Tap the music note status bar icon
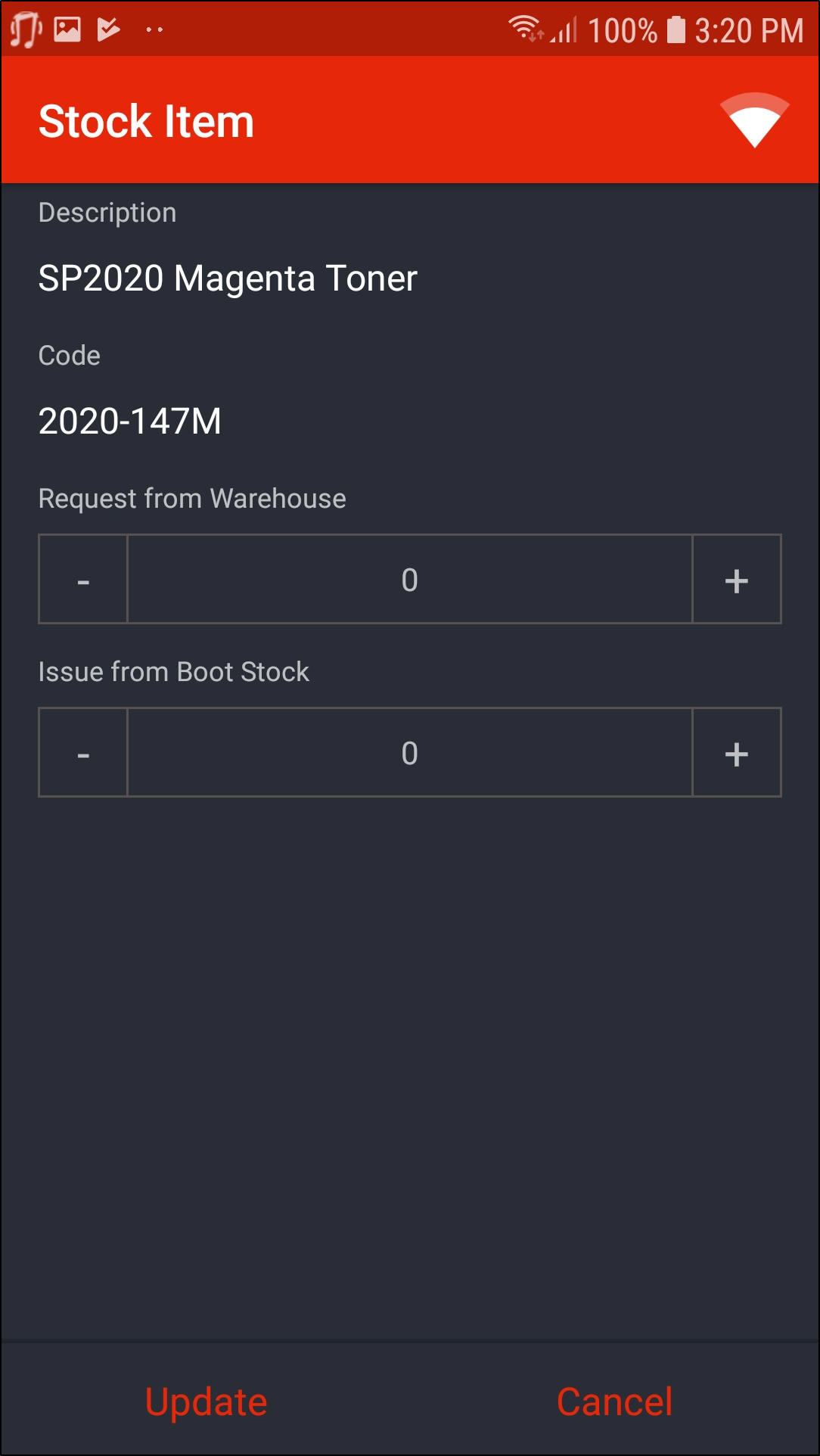 point(26,30)
